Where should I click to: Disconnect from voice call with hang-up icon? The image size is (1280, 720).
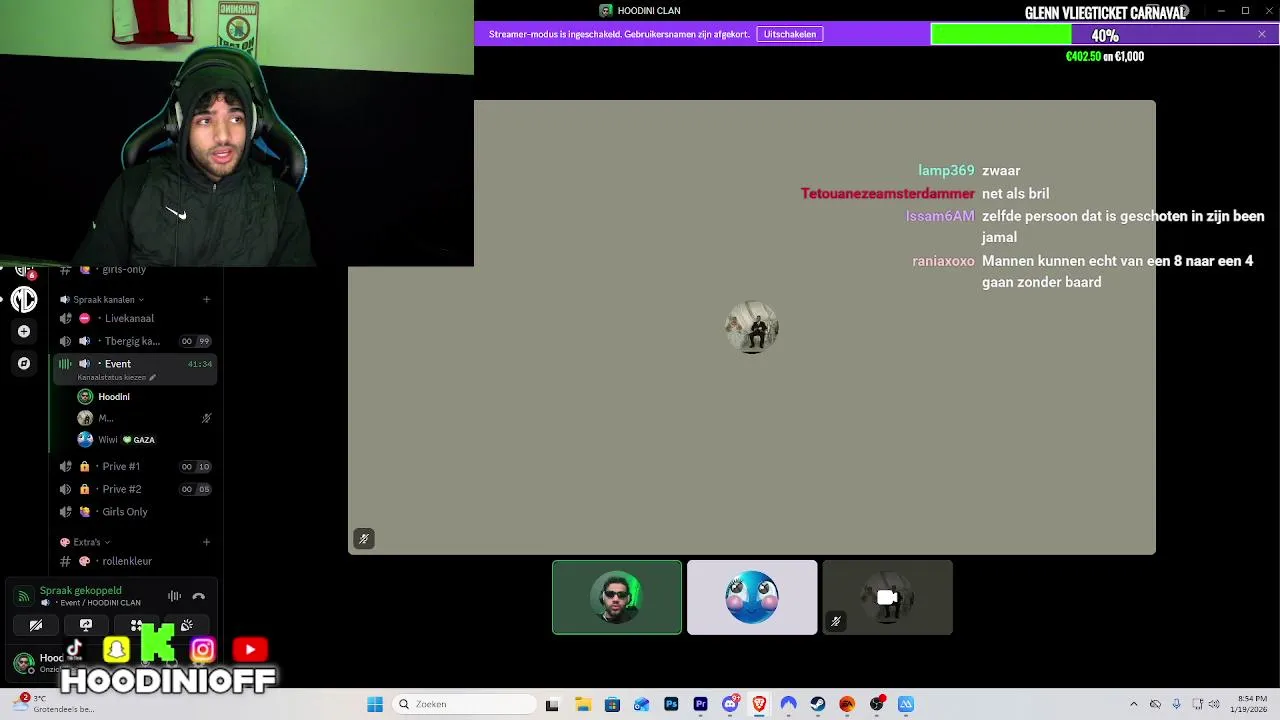point(198,596)
